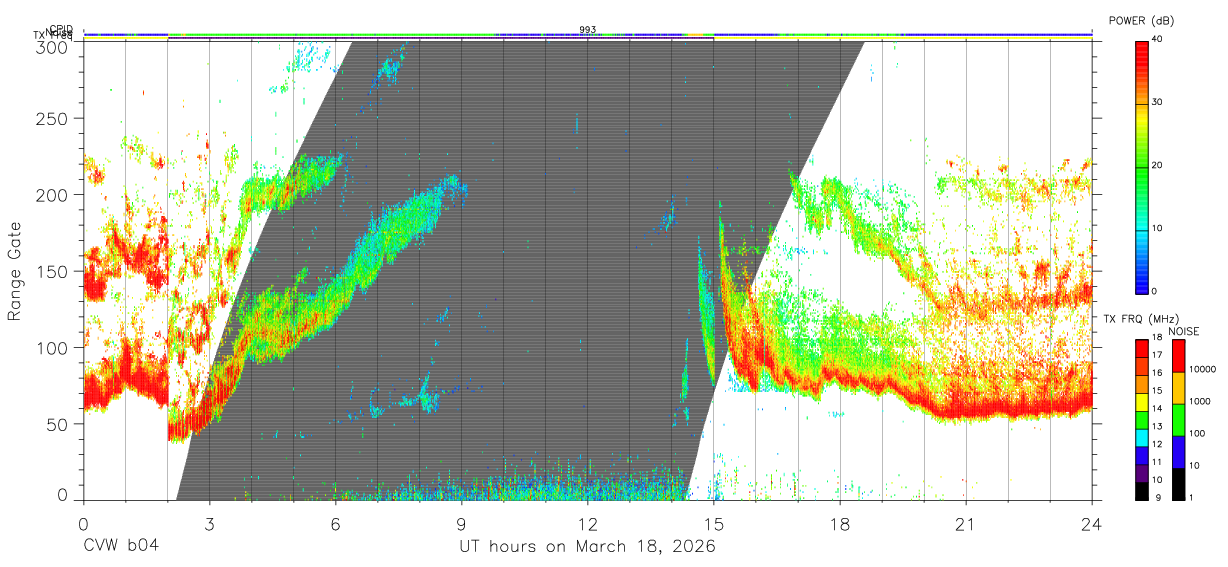Click the '250' tick on the Range Gate axis
The image size is (1228, 567).
pos(54,118)
